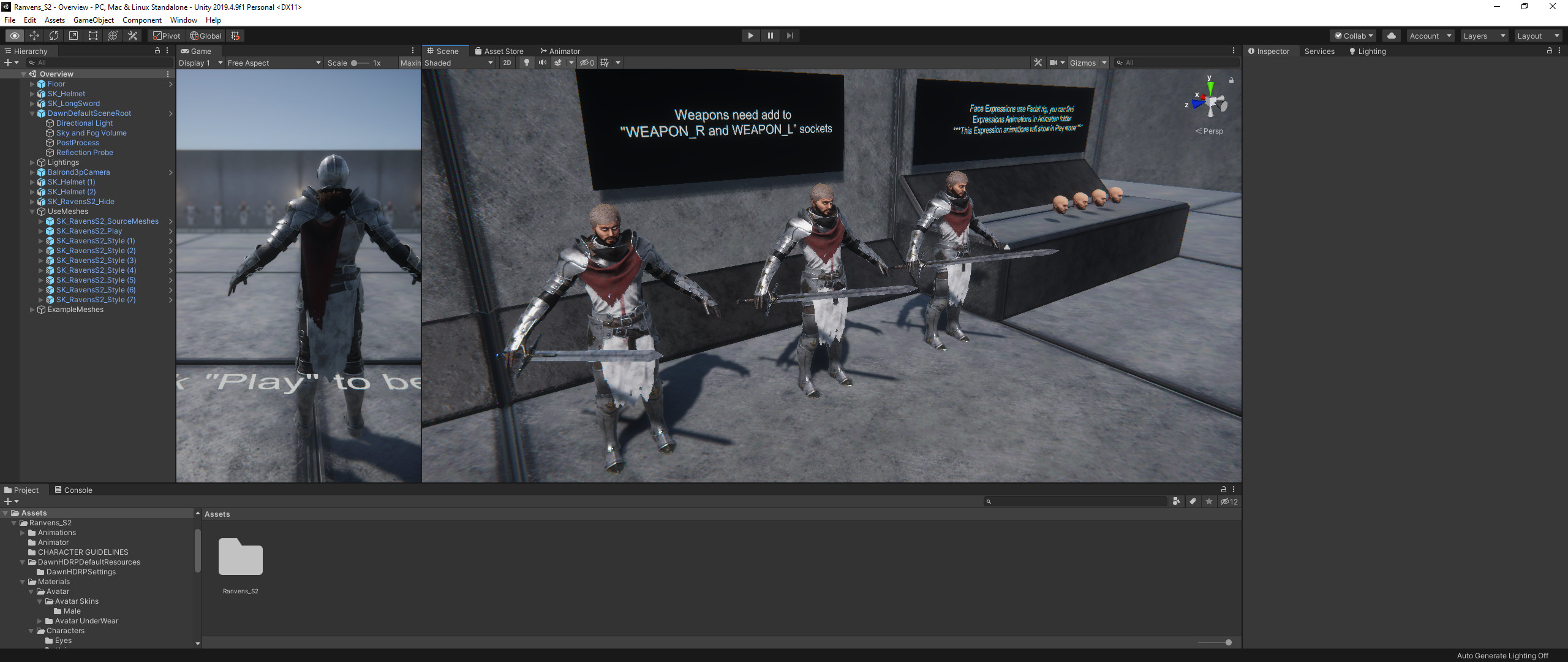Switch to the Lighting tab
1568x662 pixels.
click(x=1367, y=51)
